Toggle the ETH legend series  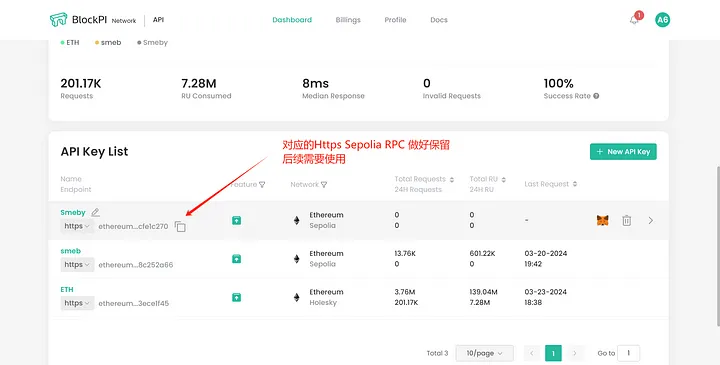[70, 43]
